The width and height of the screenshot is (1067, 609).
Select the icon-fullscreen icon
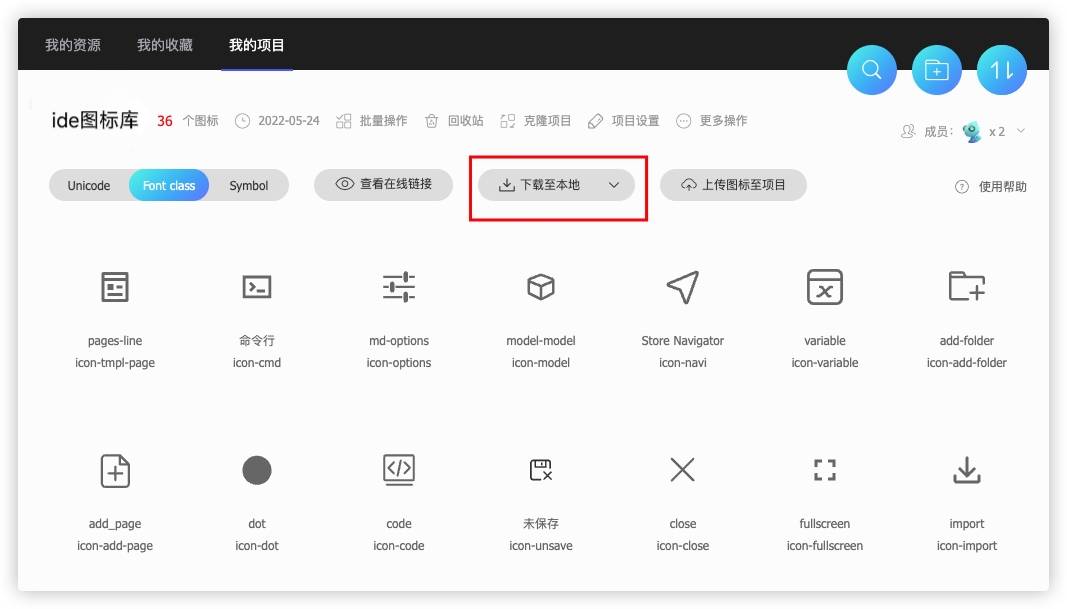[x=825, y=469]
